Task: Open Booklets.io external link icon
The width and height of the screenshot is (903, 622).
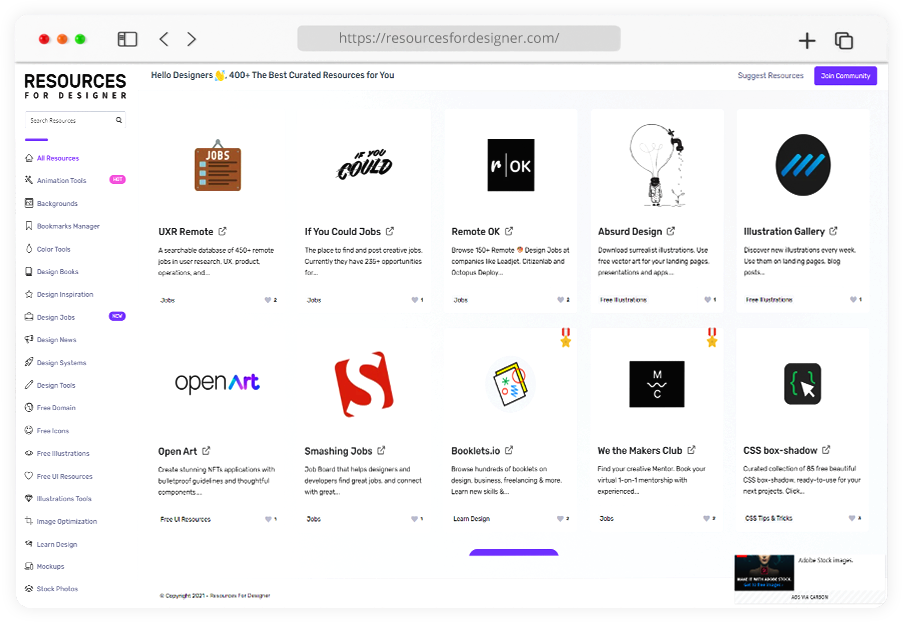Action: (x=509, y=450)
